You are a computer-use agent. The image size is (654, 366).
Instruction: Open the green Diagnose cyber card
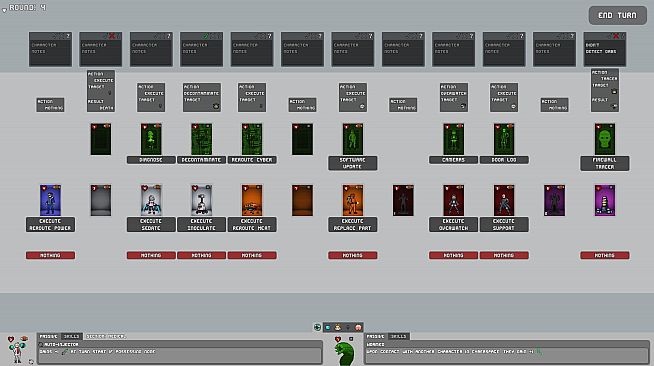[x=151, y=139]
